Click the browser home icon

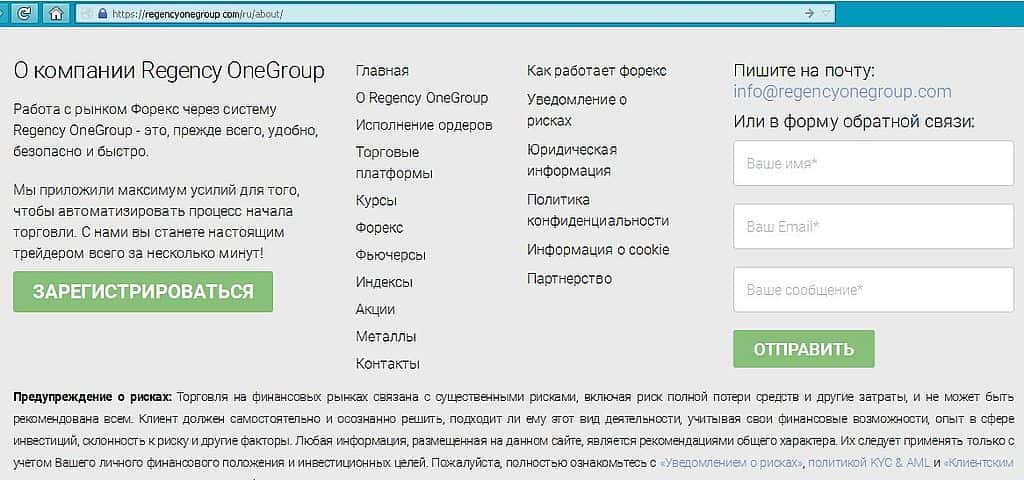(x=56, y=13)
